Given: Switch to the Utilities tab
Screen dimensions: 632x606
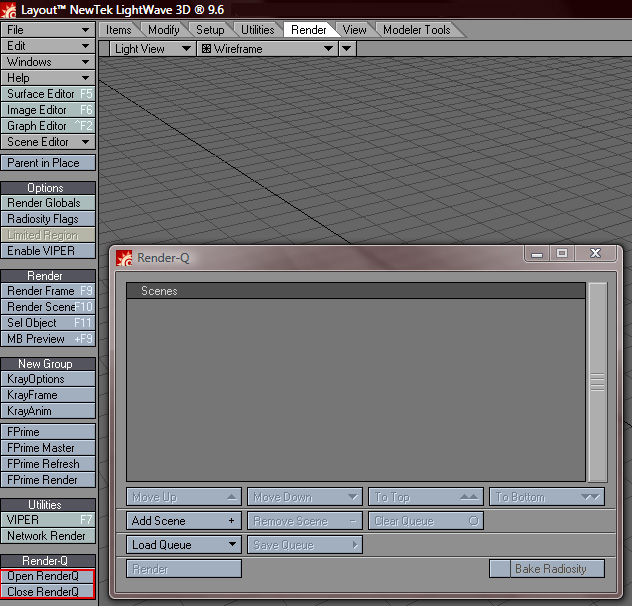Looking at the screenshot, I should point(258,30).
